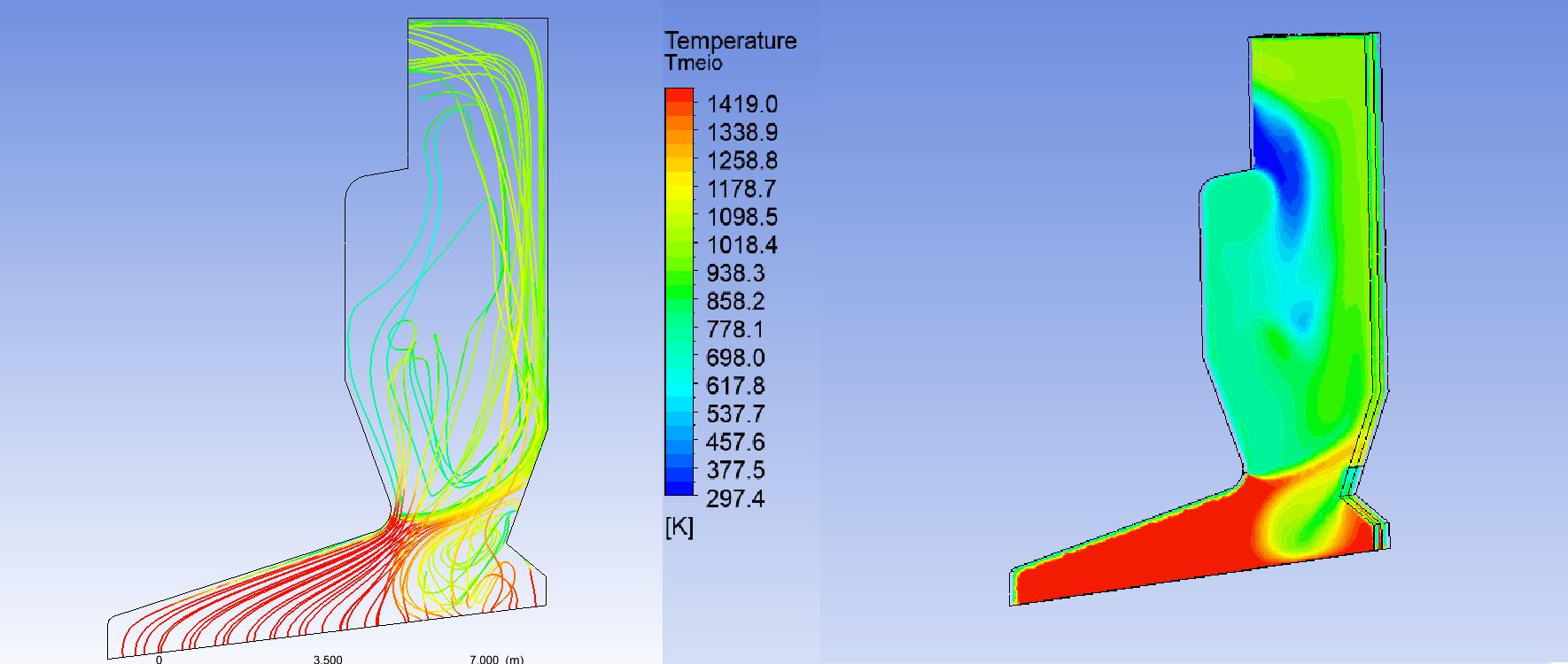1568x664 pixels.
Task: Click the [K] unit label
Action: pos(679,528)
